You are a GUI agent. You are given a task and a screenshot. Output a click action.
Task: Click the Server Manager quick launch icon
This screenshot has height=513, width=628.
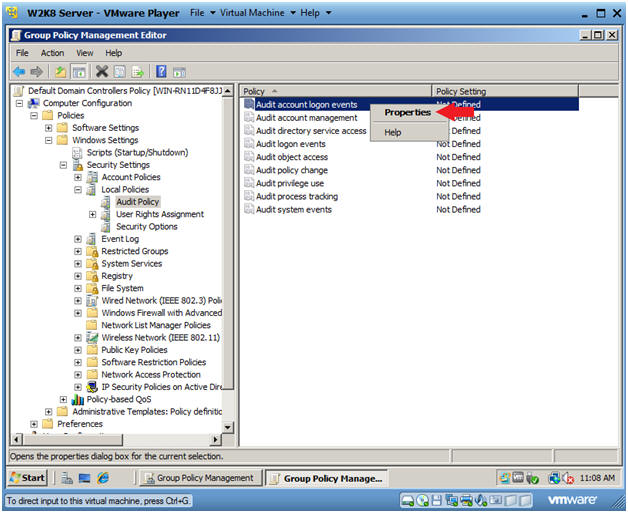pyautogui.click(x=67, y=478)
